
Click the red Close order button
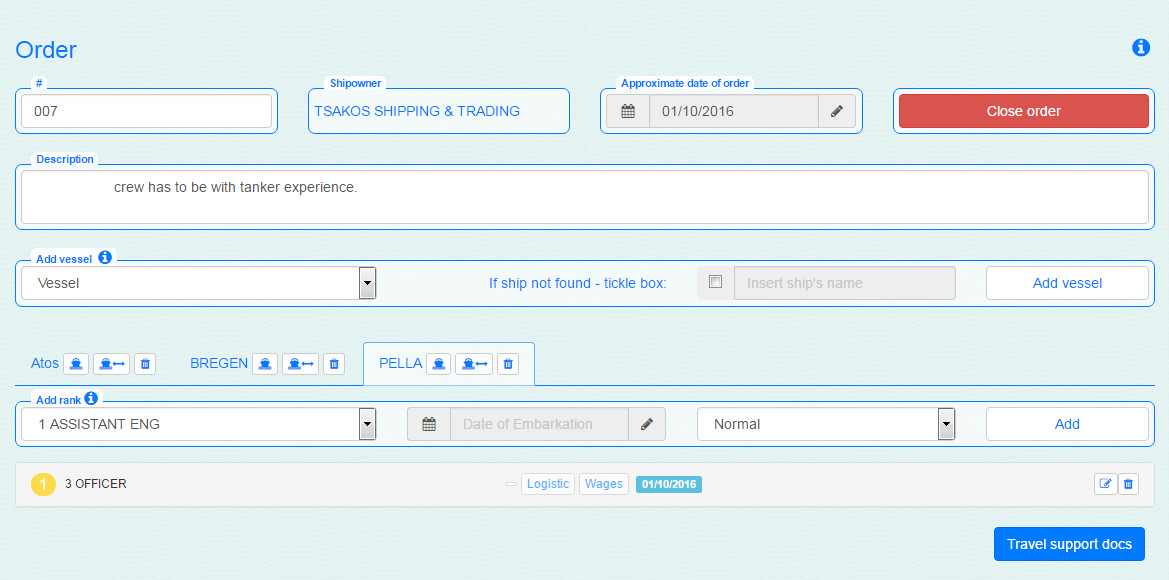1024,111
